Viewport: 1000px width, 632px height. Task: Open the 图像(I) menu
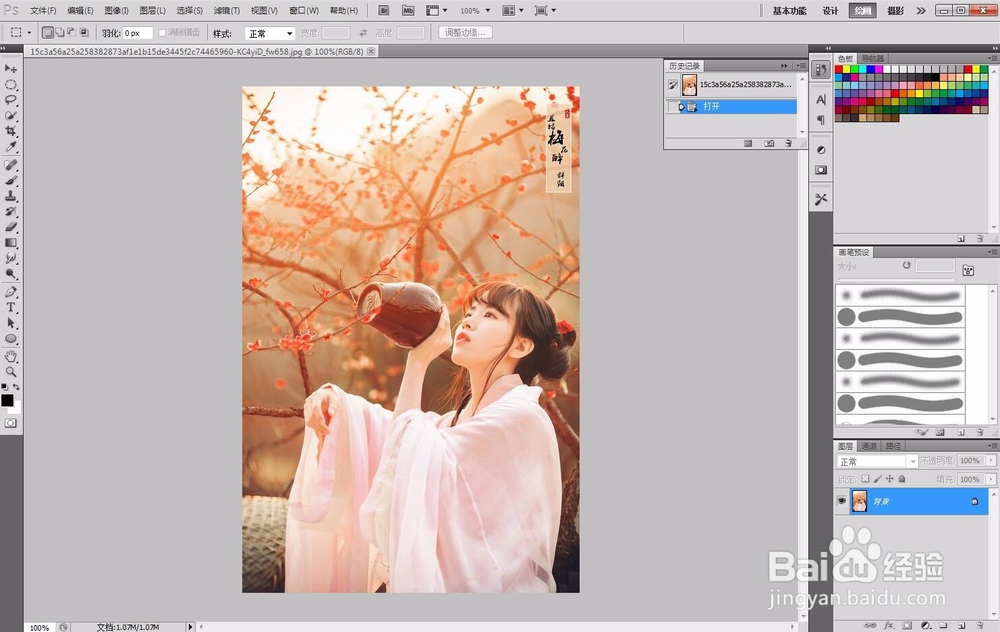pyautogui.click(x=116, y=11)
